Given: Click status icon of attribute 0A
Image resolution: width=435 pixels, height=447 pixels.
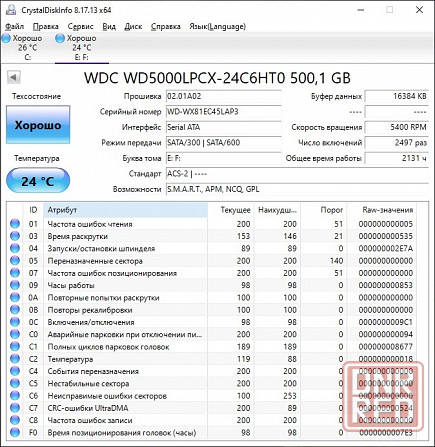Looking at the screenshot, I should (15, 297).
